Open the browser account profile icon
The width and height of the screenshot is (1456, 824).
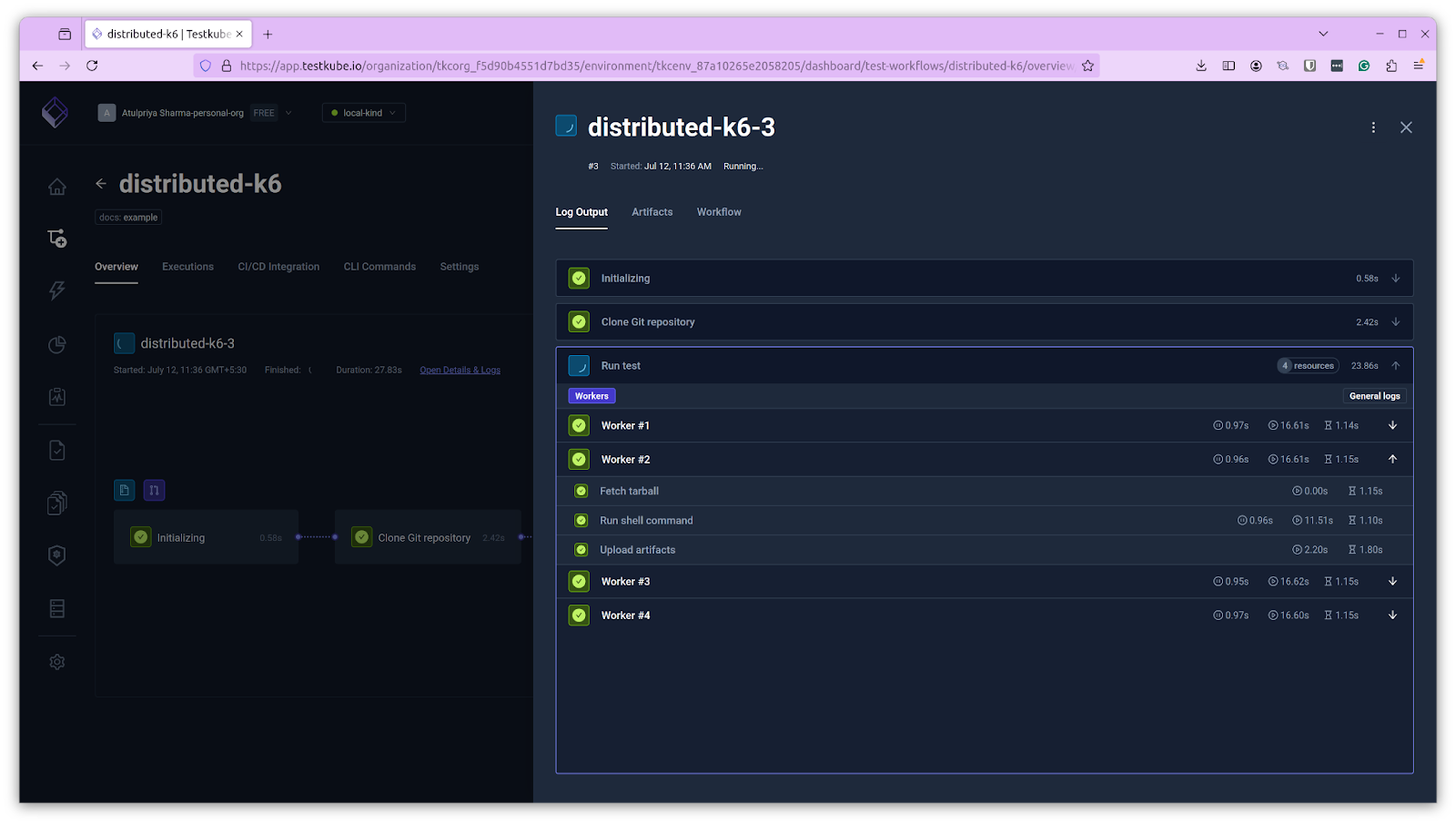tap(1256, 66)
